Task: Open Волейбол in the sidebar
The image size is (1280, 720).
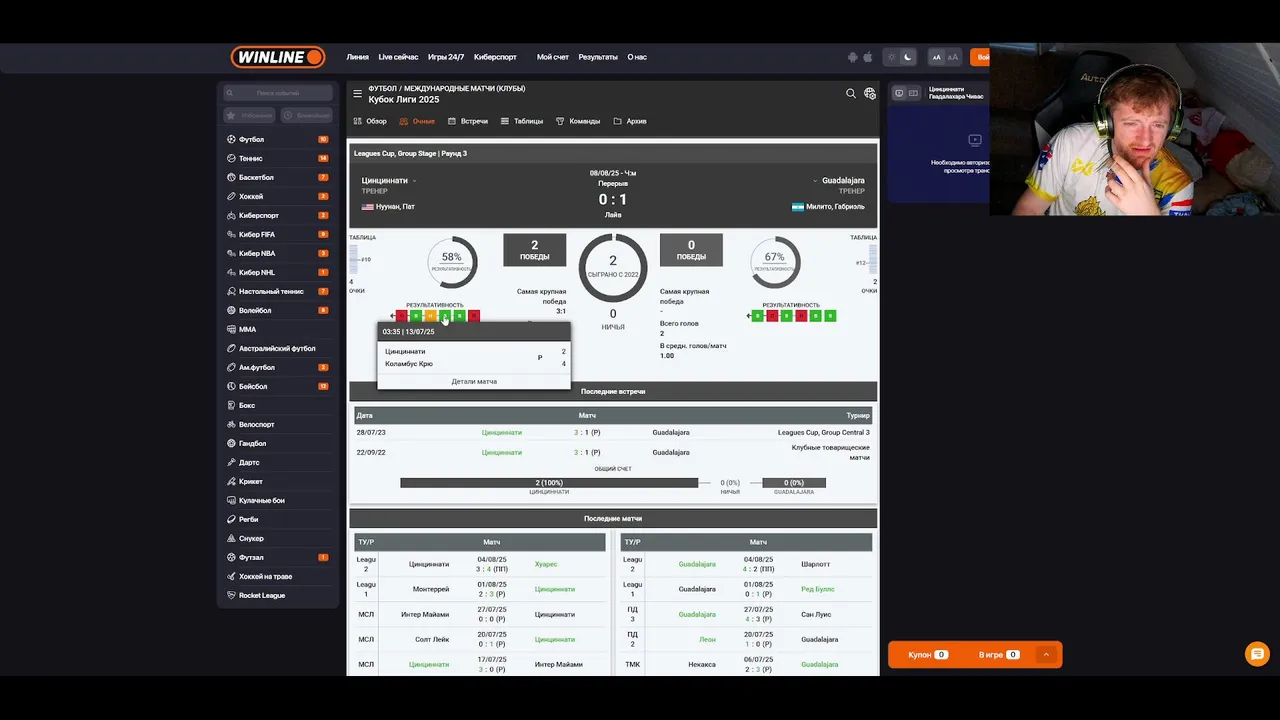Action: (x=277, y=310)
